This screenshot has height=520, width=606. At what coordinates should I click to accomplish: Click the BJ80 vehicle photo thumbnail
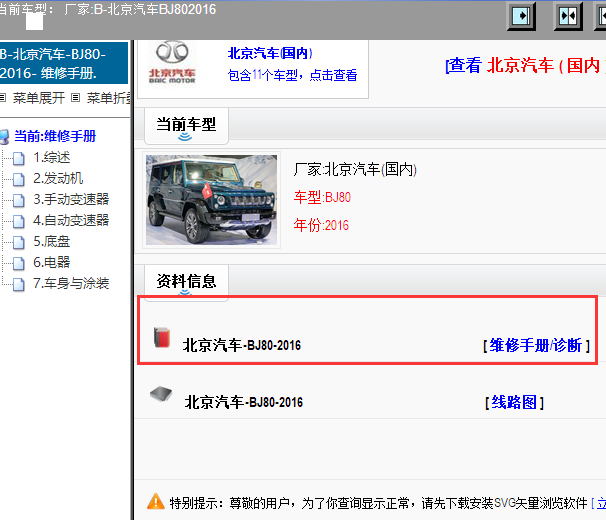click(211, 200)
